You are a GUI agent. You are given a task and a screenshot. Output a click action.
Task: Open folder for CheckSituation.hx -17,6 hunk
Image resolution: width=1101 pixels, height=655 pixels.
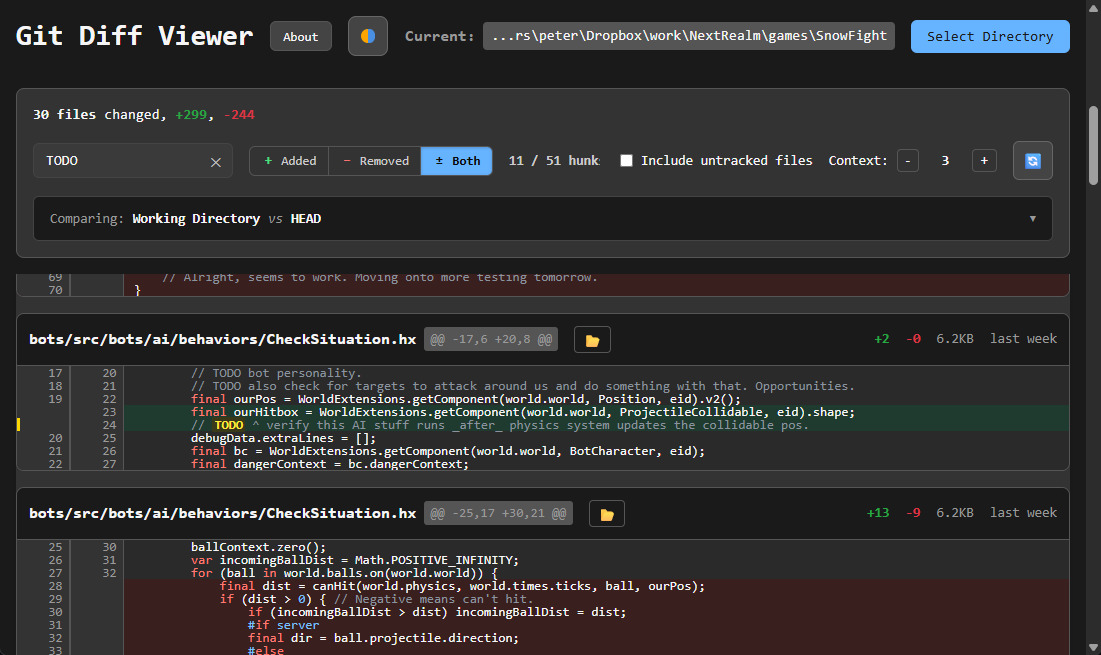592,340
